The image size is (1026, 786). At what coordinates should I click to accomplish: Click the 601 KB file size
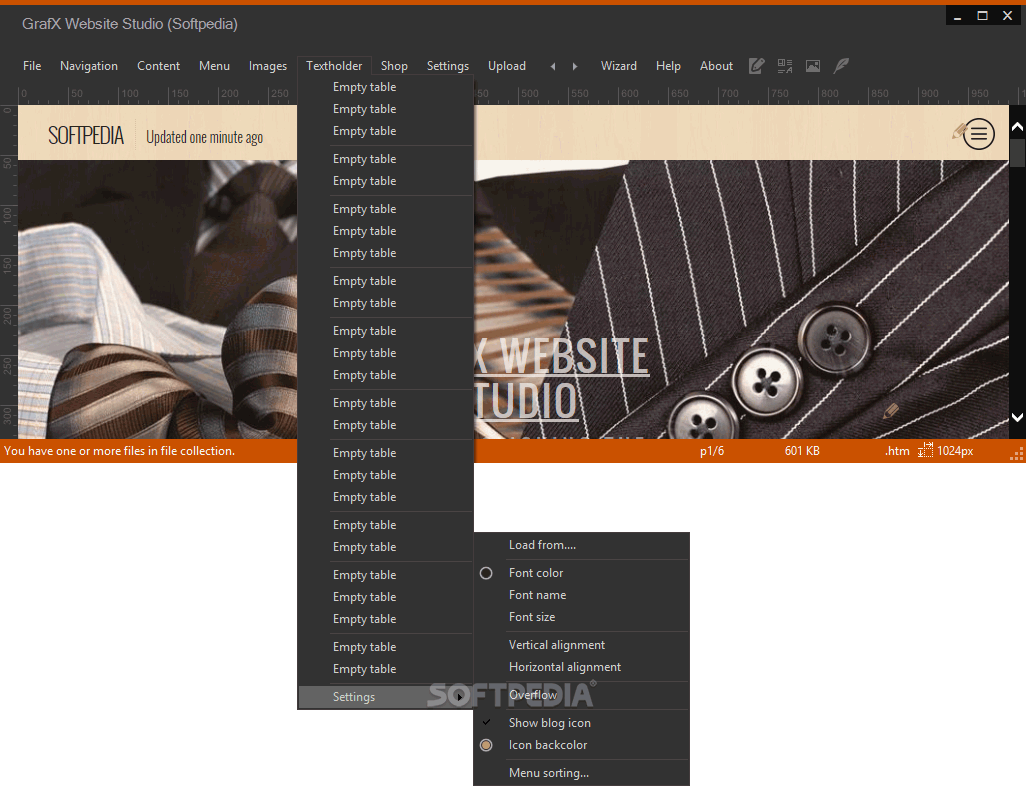click(x=802, y=451)
